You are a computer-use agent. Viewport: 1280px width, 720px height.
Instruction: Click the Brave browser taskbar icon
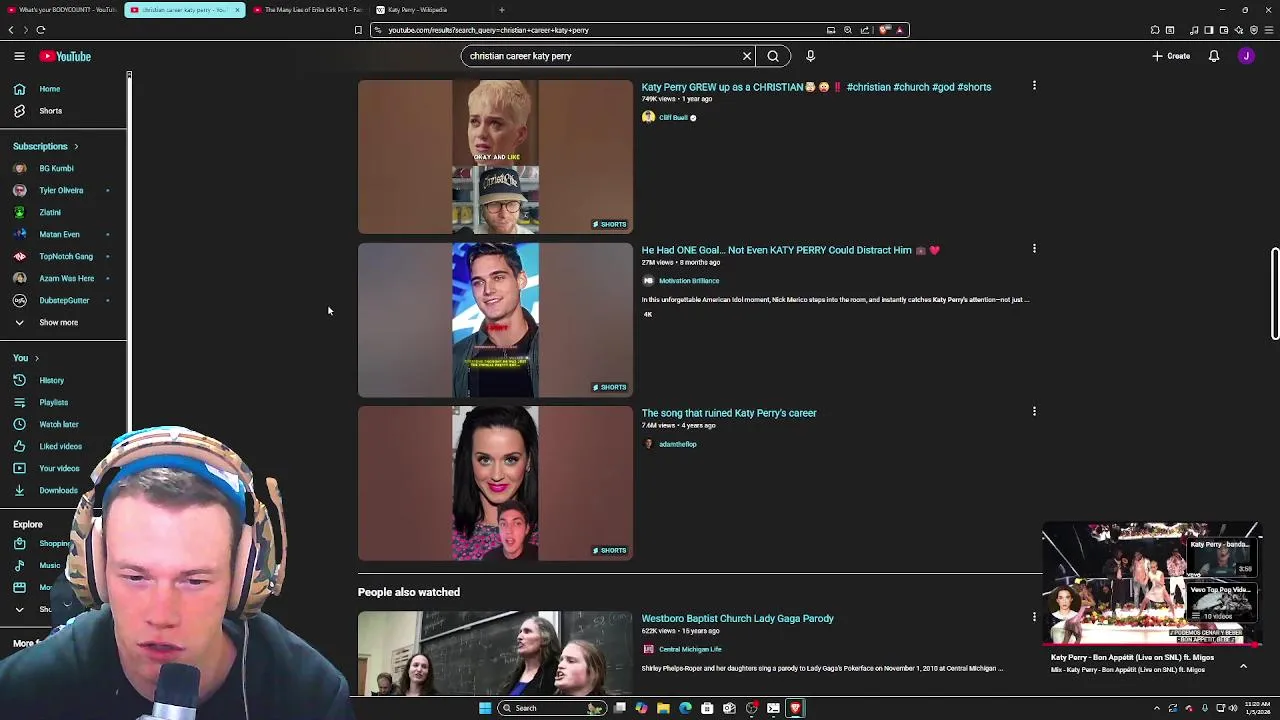coord(795,708)
